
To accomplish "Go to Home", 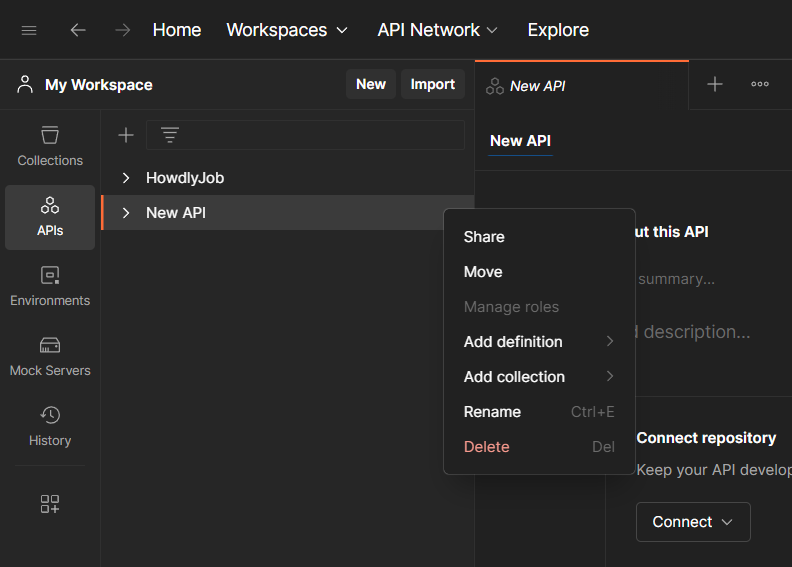I will [177, 30].
